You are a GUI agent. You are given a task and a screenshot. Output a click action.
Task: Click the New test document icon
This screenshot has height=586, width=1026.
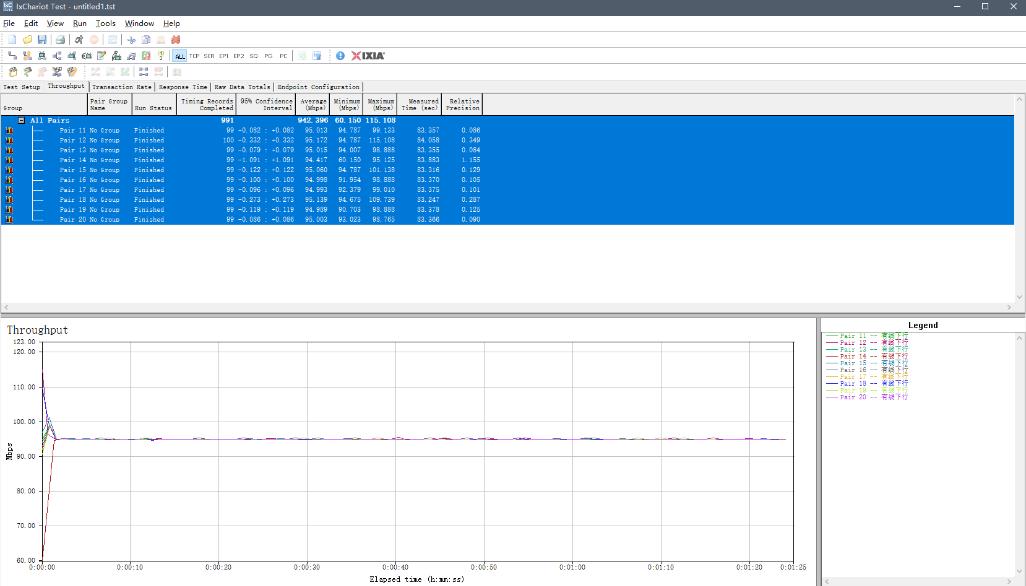[x=12, y=40]
